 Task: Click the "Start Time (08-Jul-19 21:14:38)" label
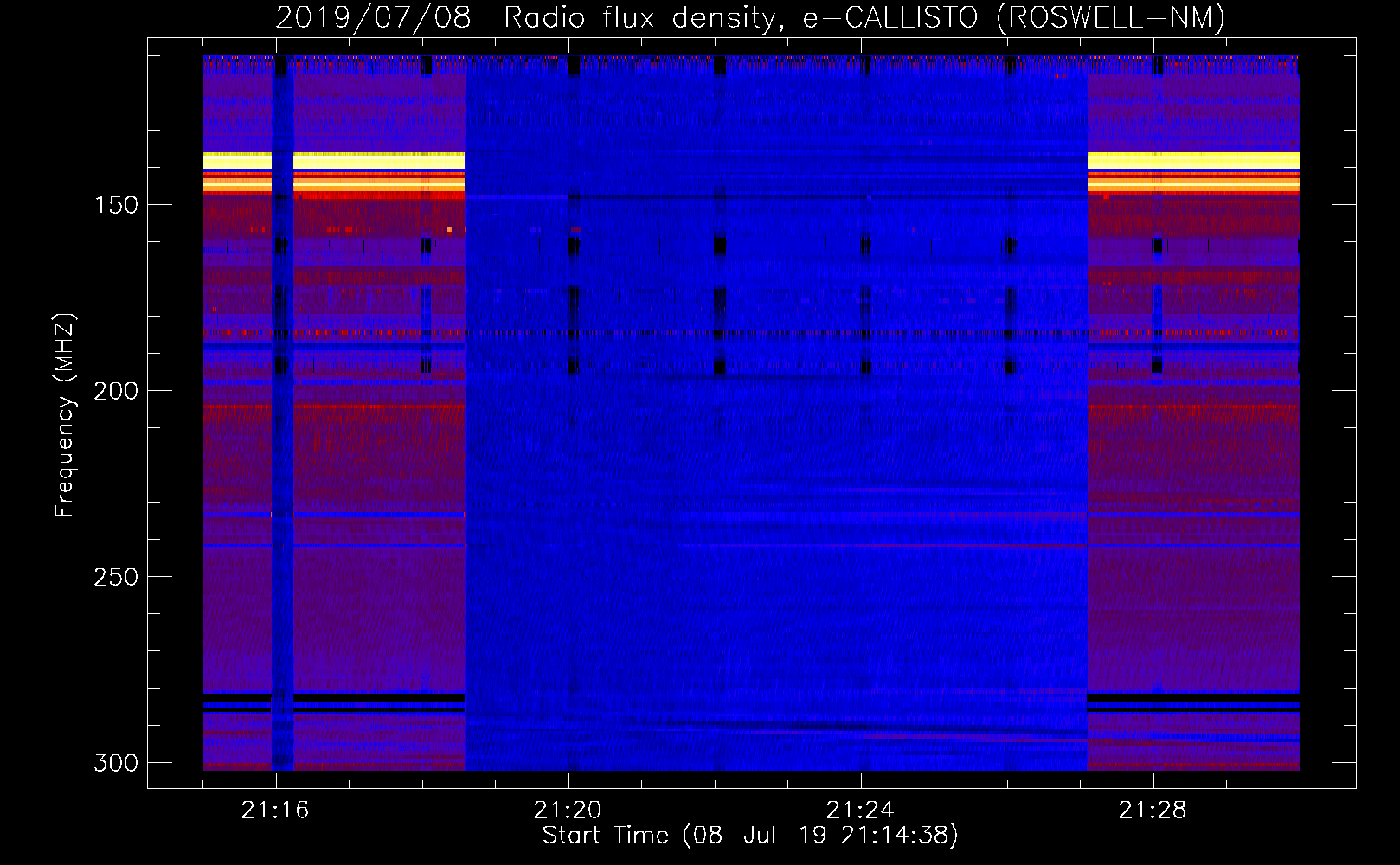pos(750,836)
